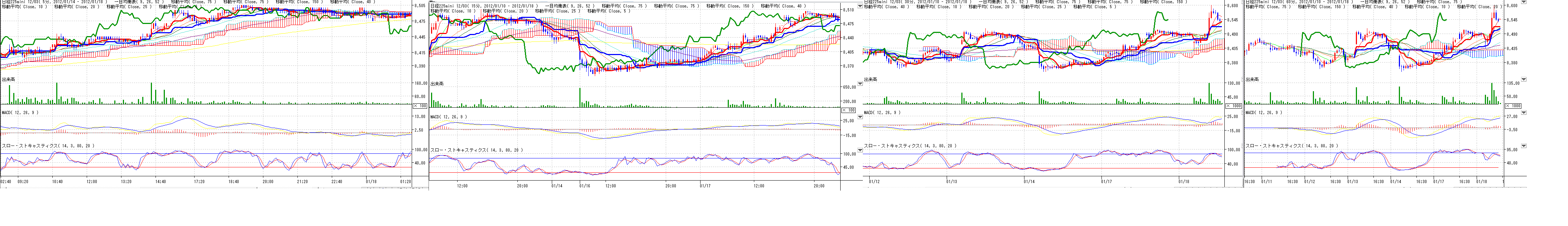Click the ×100 volume multiplier in 5分 chart

tap(421, 106)
